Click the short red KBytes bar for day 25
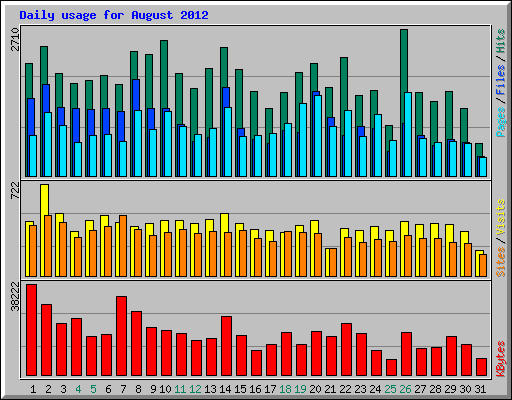The height and width of the screenshot is (400, 512). pos(391,368)
